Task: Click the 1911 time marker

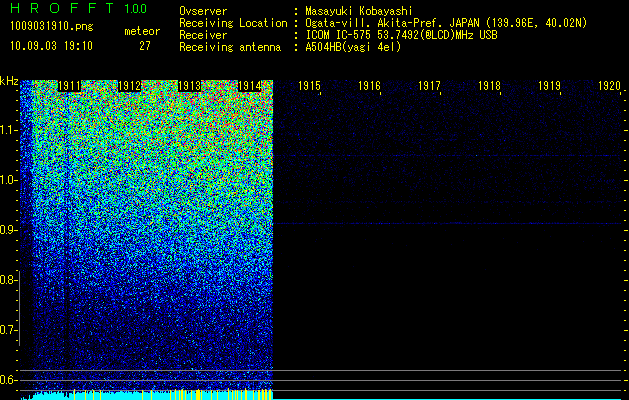Action: pyautogui.click(x=69, y=86)
